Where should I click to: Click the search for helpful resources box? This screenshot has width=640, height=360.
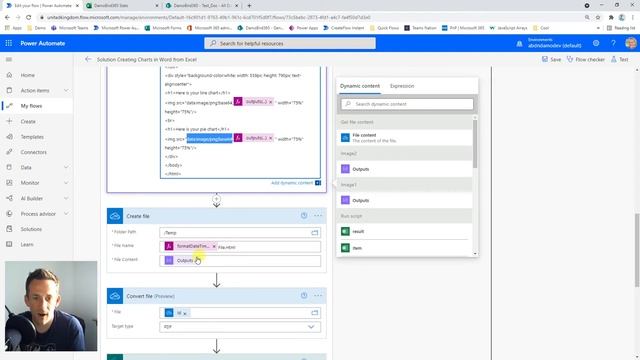(x=290, y=43)
